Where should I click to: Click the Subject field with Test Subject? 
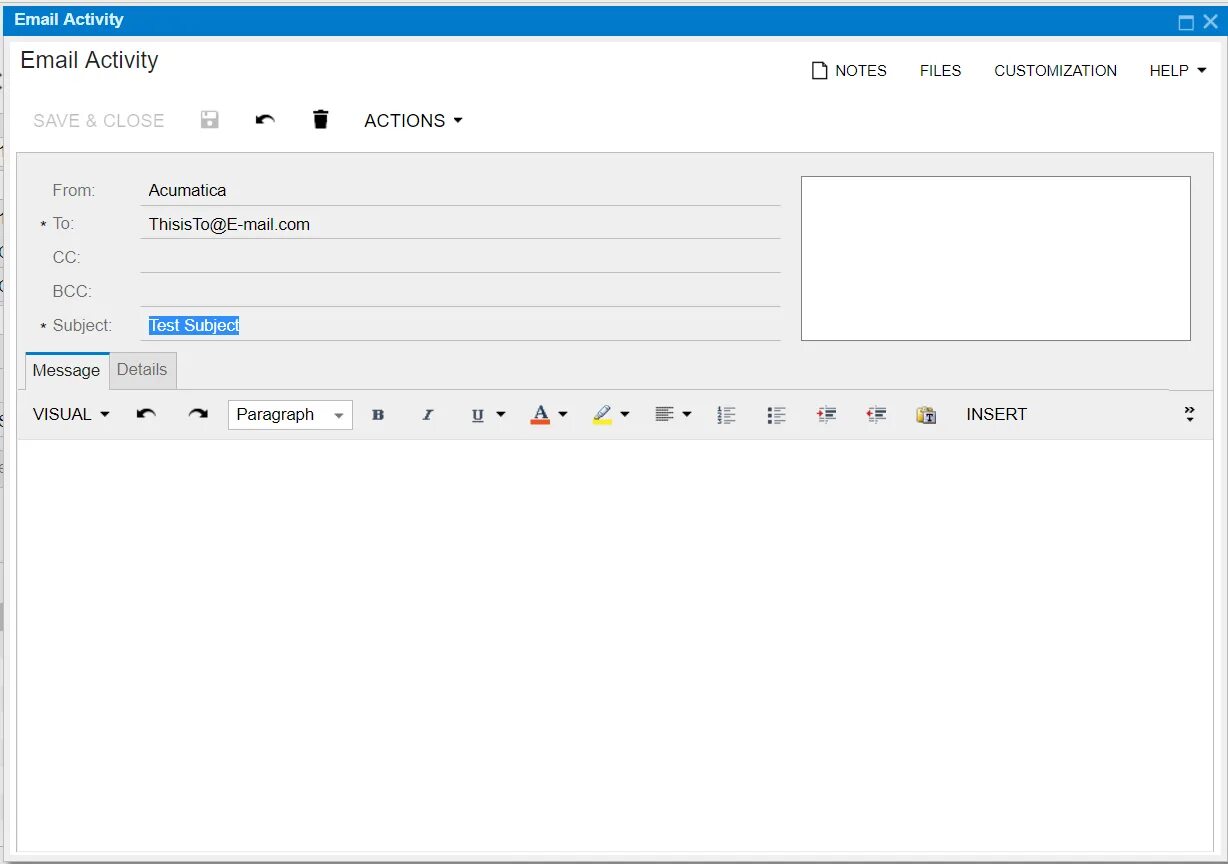click(460, 325)
